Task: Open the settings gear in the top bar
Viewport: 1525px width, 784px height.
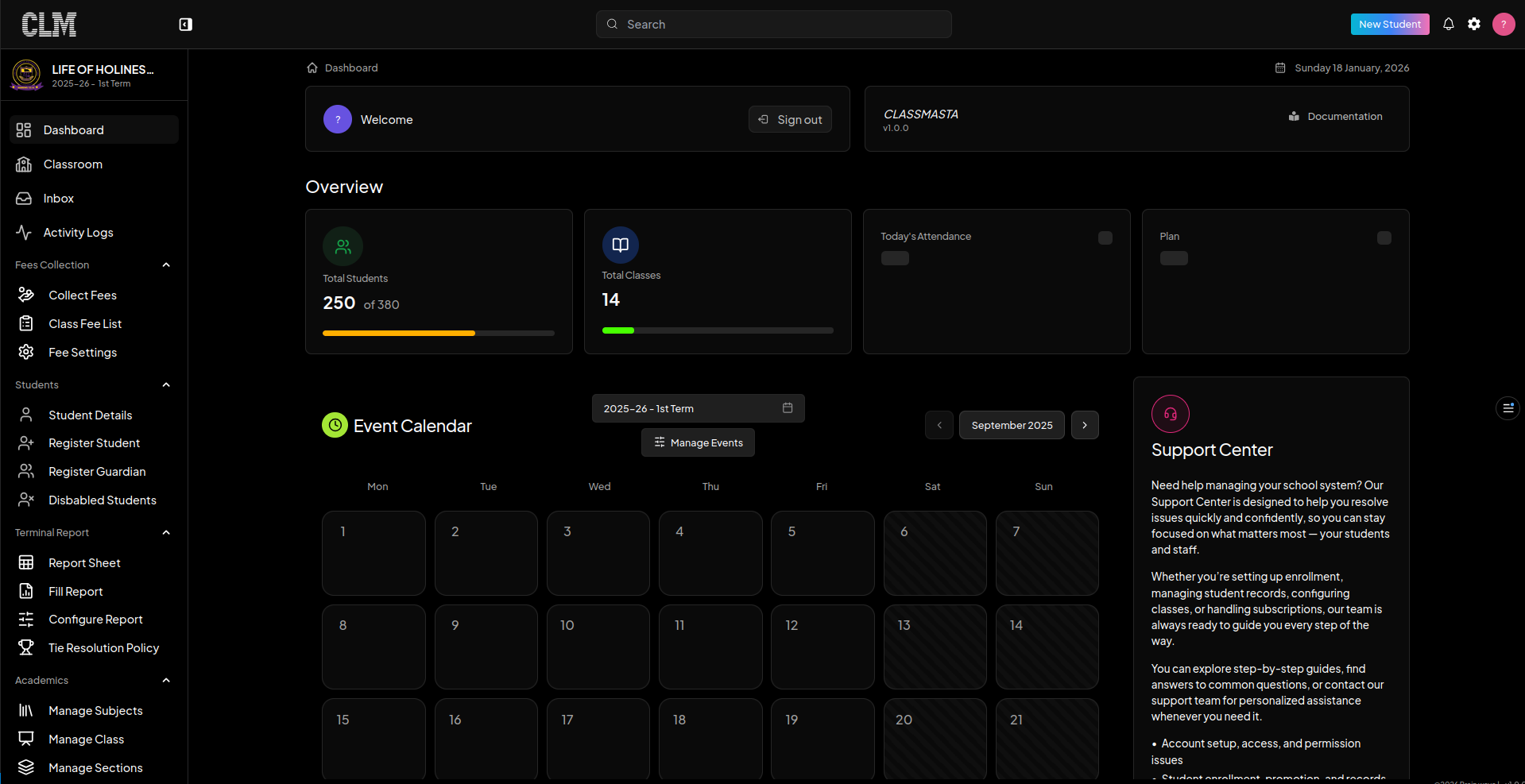Action: pos(1475,24)
